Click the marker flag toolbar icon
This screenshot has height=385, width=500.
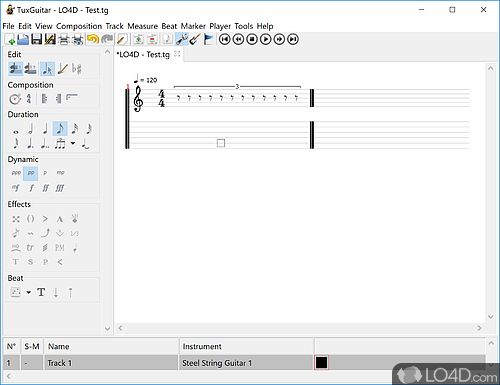pos(208,39)
